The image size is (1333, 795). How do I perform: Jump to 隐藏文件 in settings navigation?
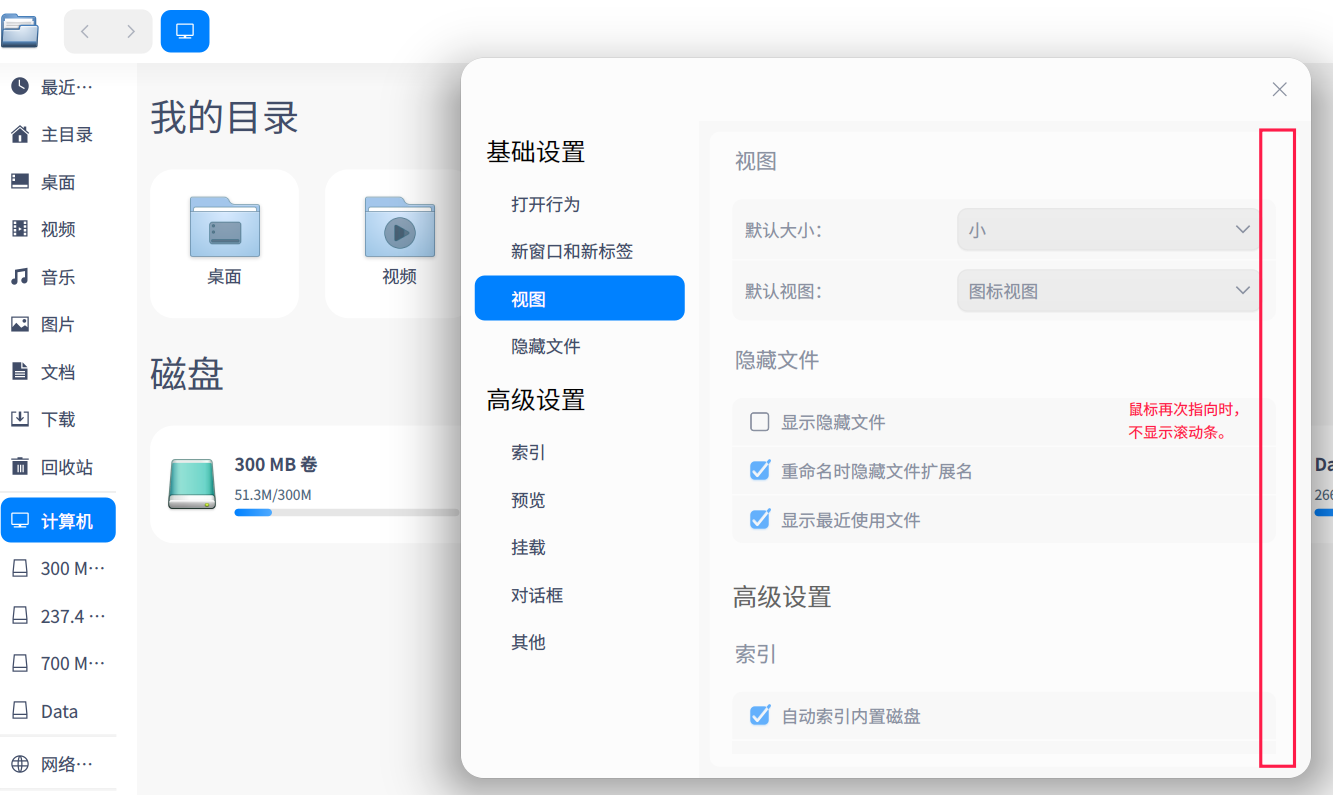[x=580, y=346]
